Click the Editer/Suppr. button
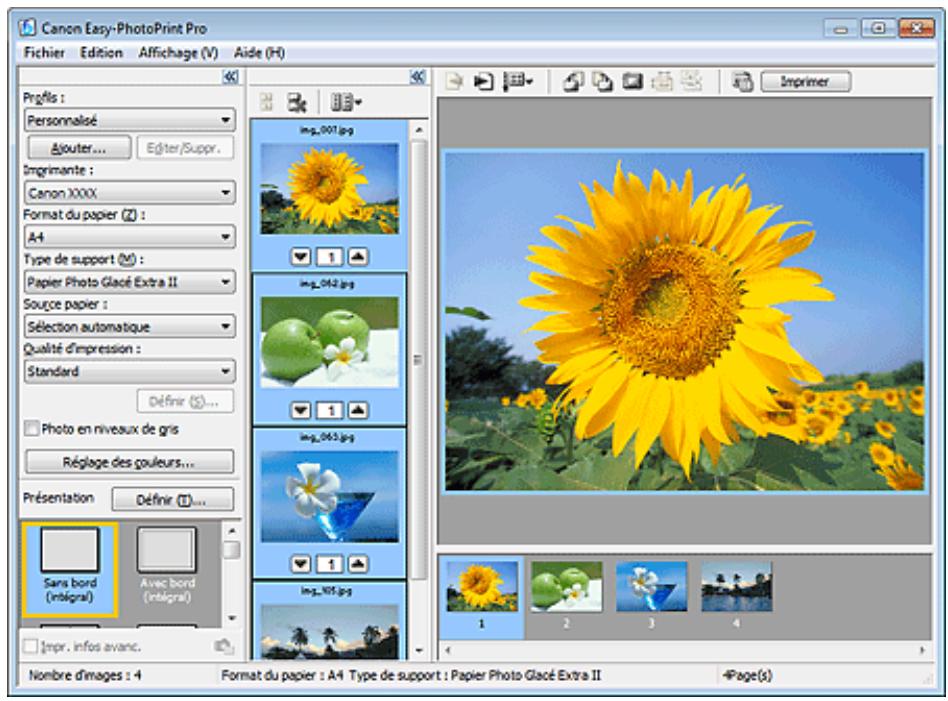The image size is (948, 701). (x=185, y=148)
